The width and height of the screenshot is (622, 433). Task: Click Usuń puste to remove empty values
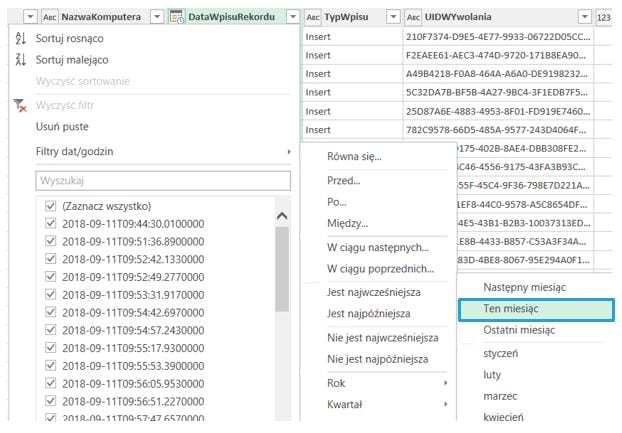click(62, 127)
